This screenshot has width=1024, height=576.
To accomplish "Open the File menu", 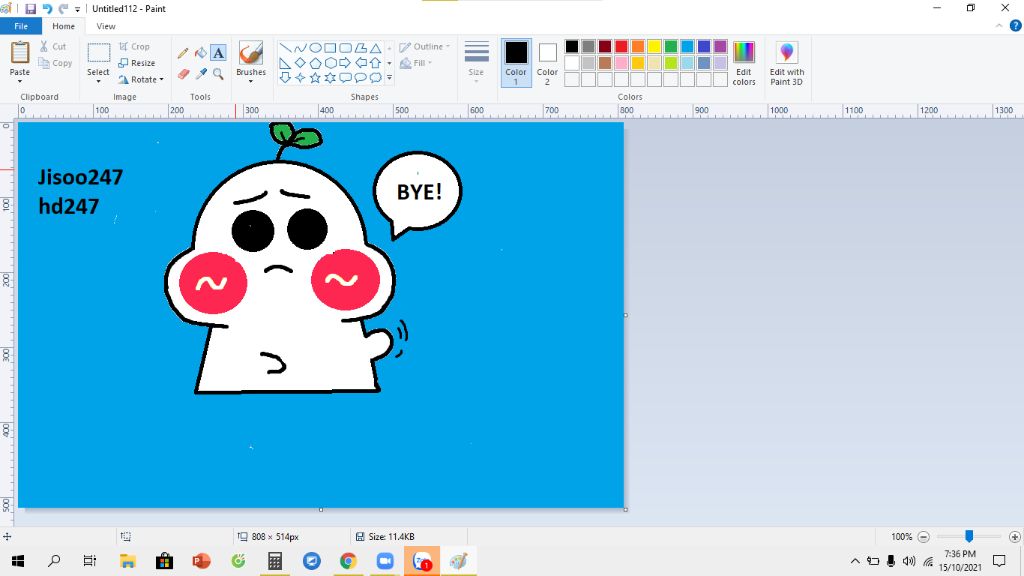I will pos(21,26).
